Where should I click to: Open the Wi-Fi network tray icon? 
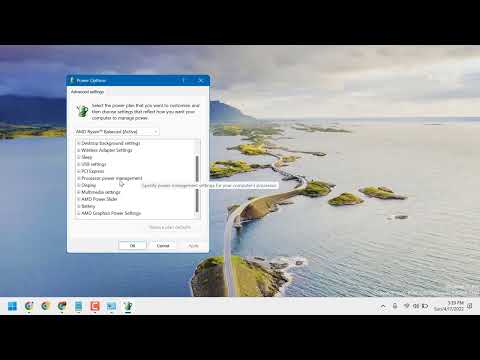coord(406,306)
